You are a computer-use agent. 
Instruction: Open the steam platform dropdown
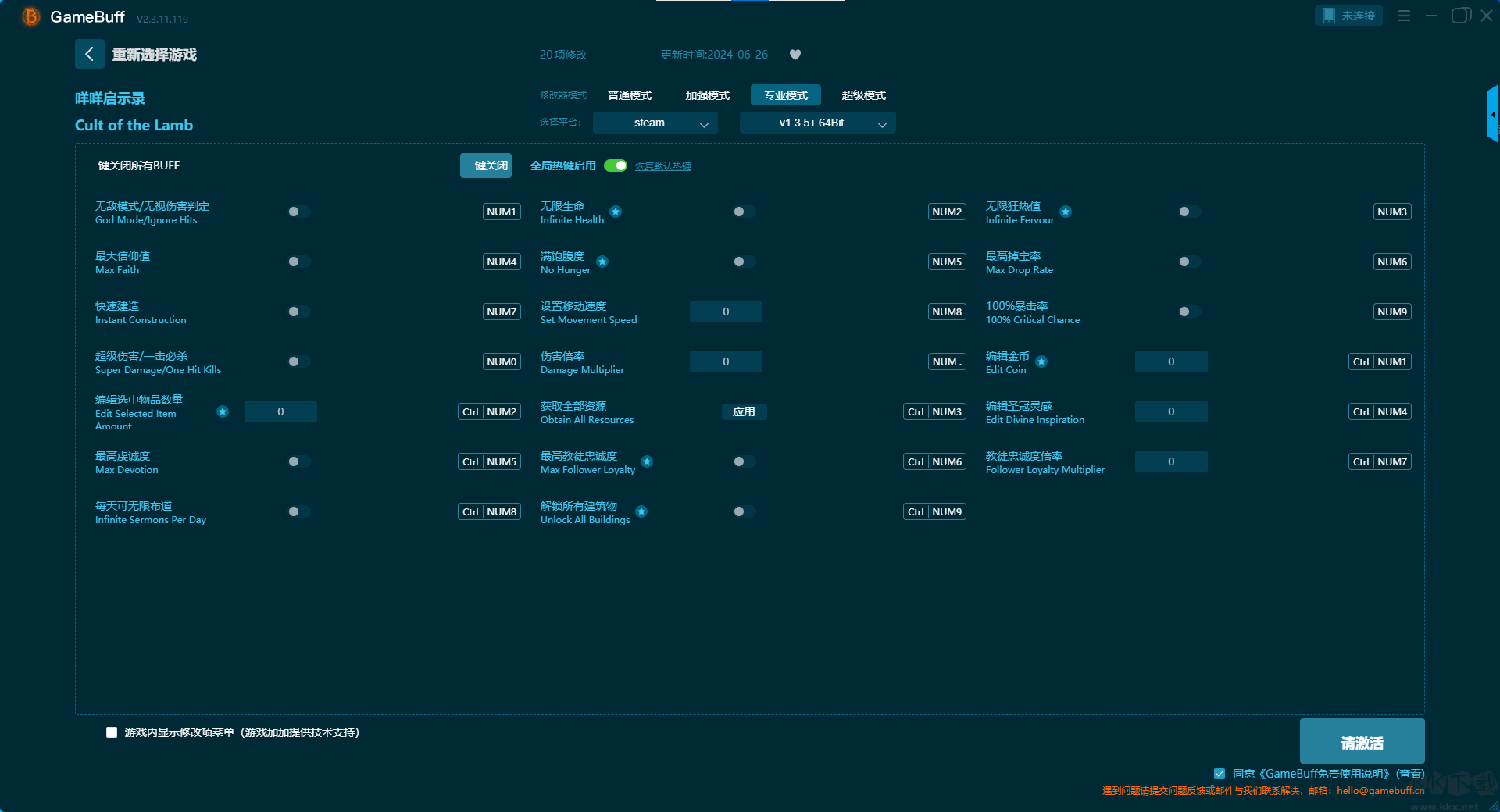coord(655,123)
